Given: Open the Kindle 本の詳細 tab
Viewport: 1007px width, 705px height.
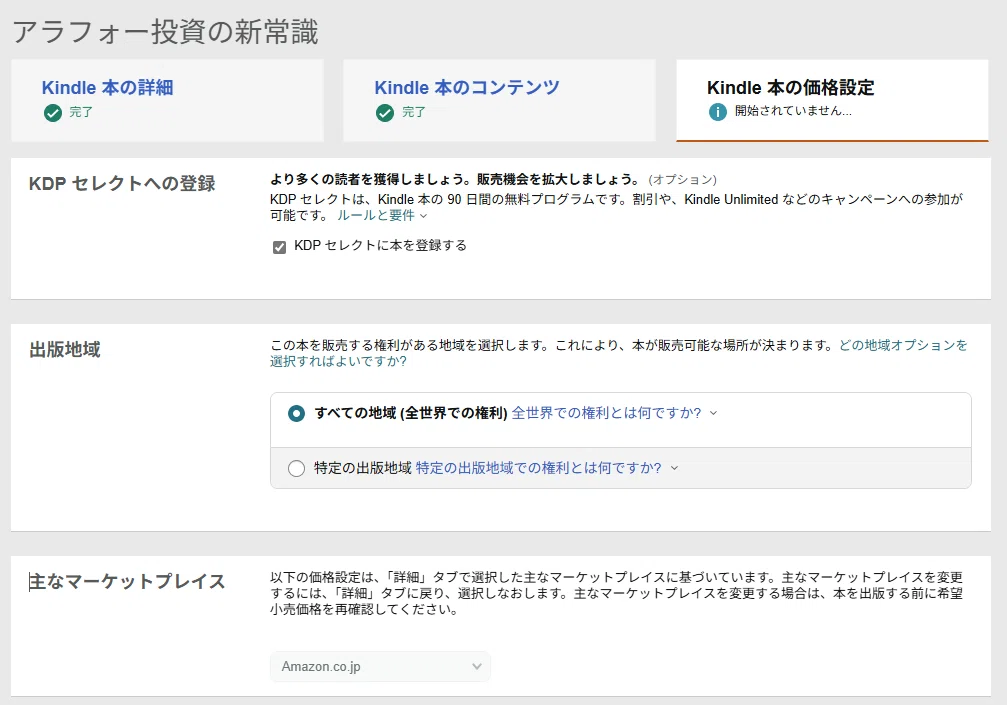Looking at the screenshot, I should coord(167,100).
